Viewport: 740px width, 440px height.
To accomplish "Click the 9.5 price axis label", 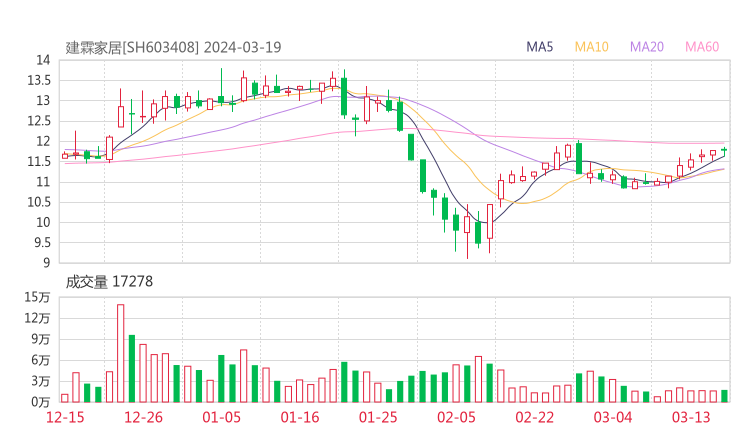I will point(43,243).
